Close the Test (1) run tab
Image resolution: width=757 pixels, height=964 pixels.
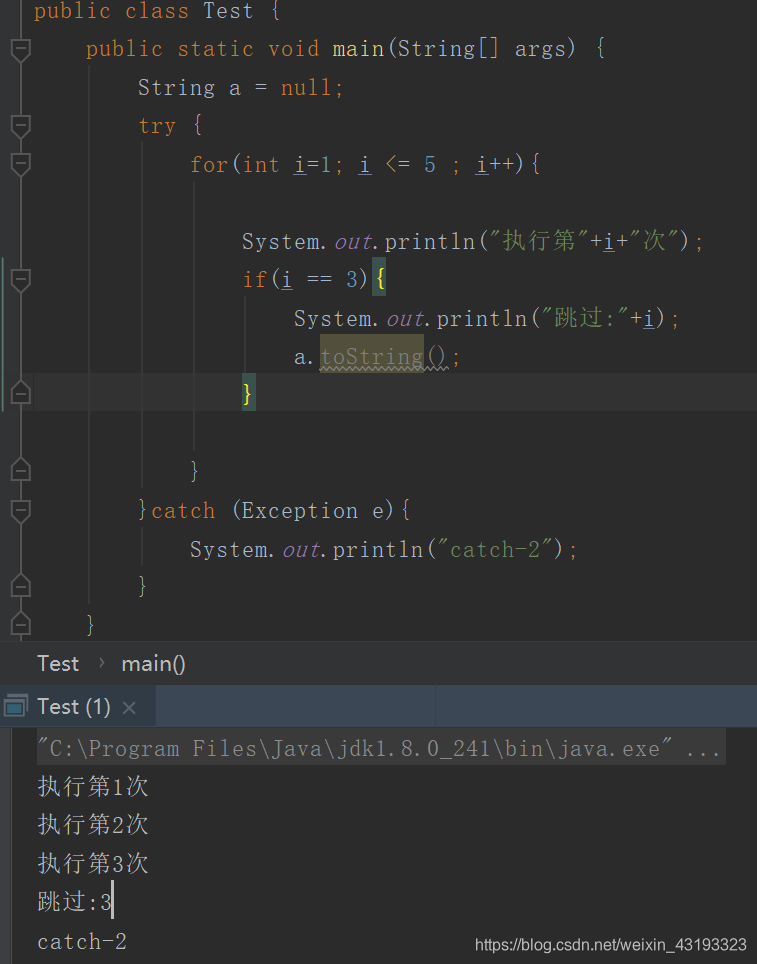click(129, 708)
